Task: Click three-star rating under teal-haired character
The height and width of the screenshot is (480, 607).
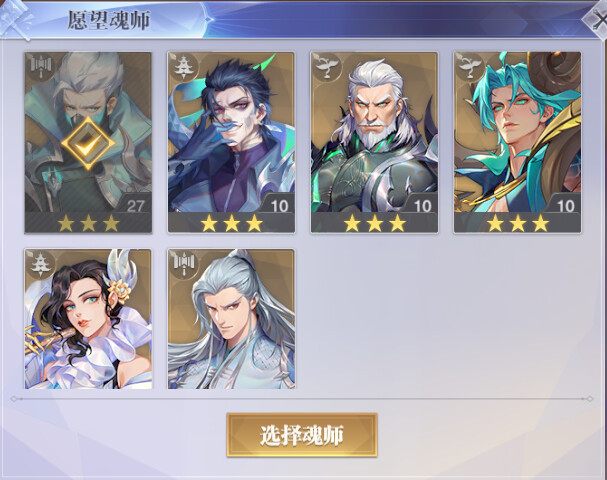Action: point(518,223)
